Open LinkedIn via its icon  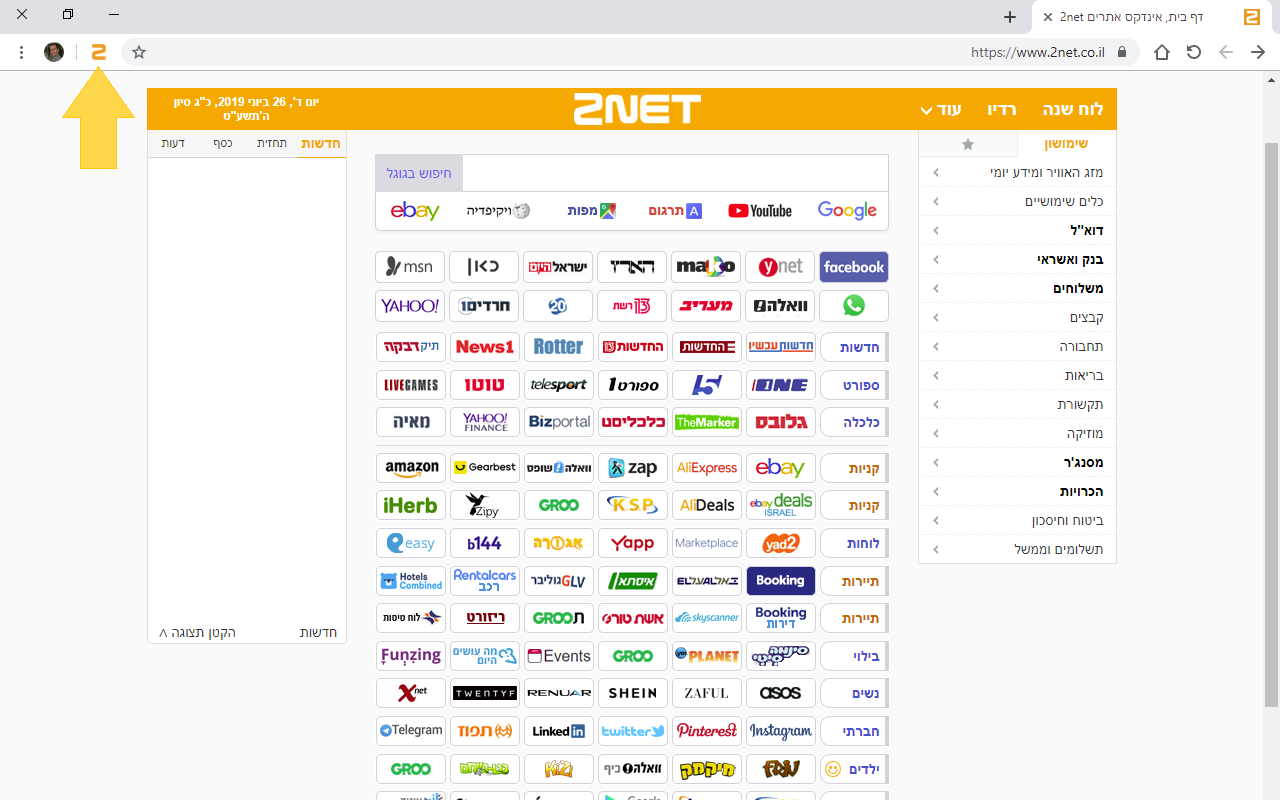558,731
